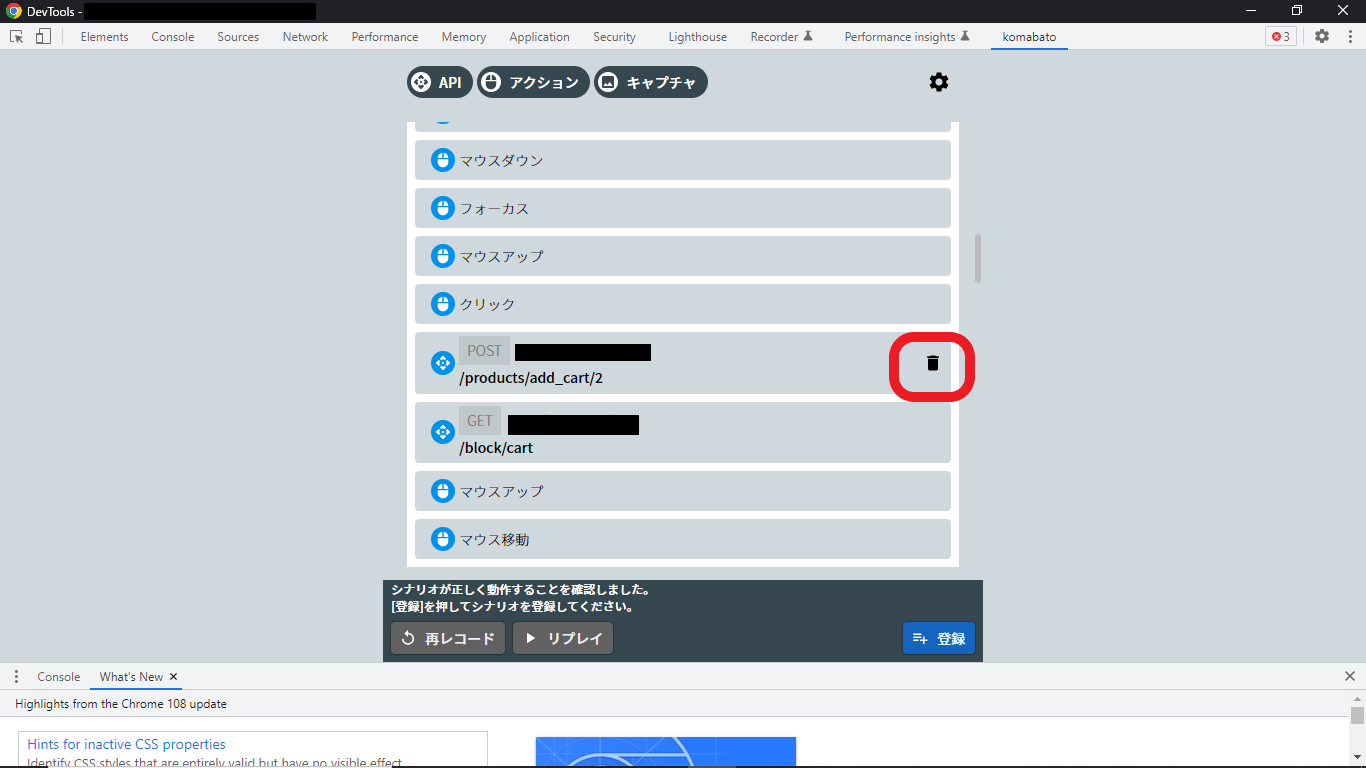
Task: Click the /block/cart path text
Action: point(496,448)
